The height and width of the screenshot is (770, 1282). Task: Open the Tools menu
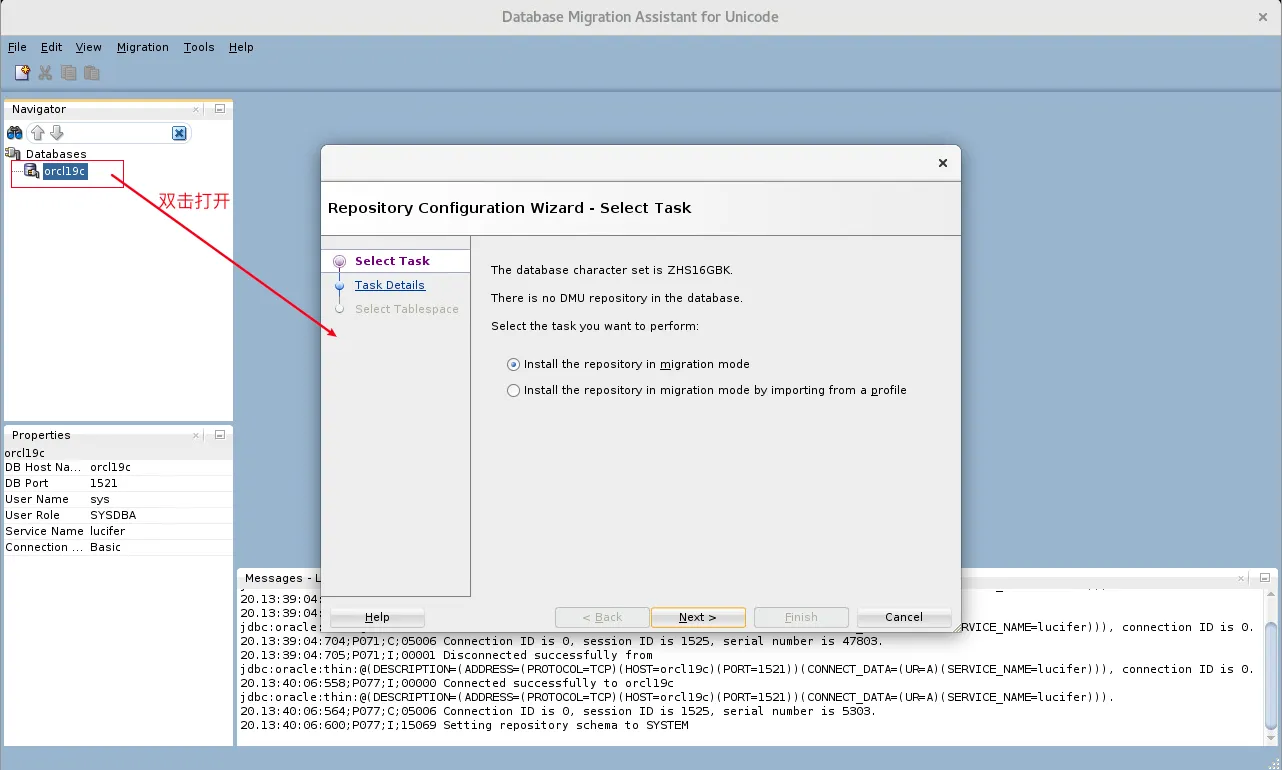point(198,47)
